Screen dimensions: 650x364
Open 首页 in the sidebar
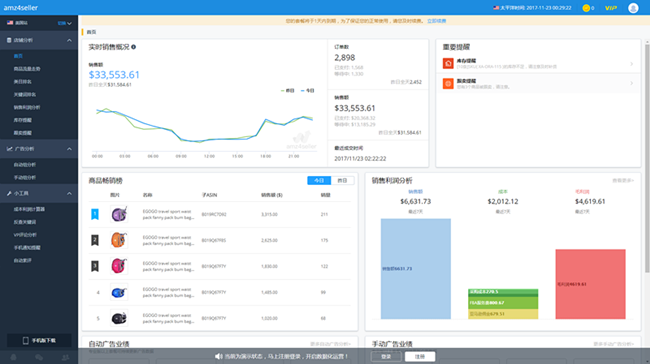[x=18, y=56]
